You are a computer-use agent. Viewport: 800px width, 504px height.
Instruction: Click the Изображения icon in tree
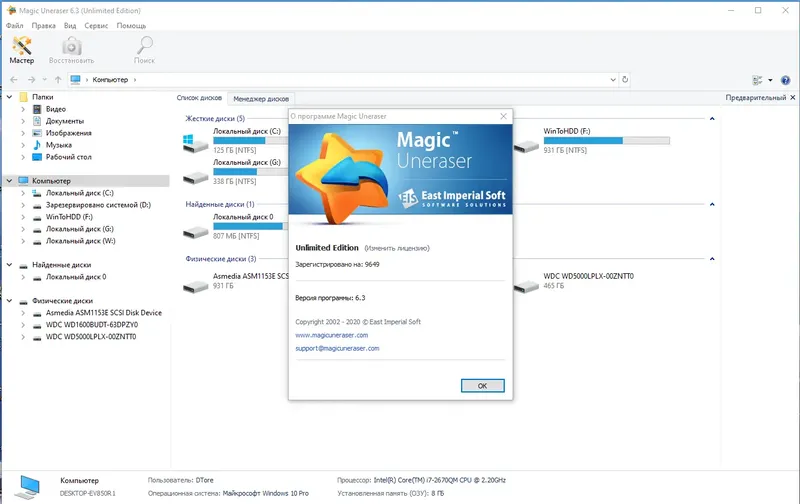[37, 133]
